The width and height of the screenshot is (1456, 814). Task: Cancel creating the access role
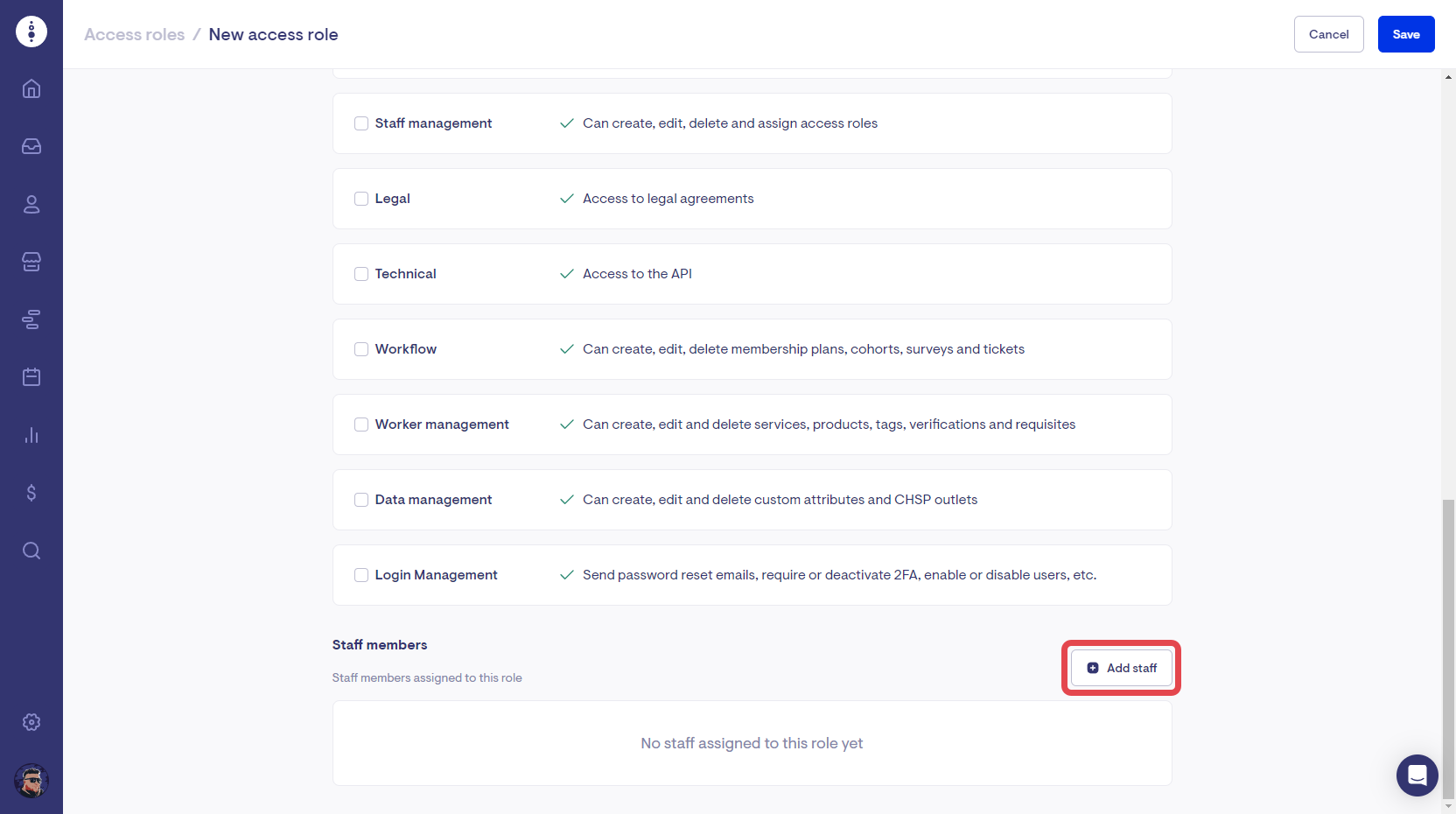[1328, 34]
